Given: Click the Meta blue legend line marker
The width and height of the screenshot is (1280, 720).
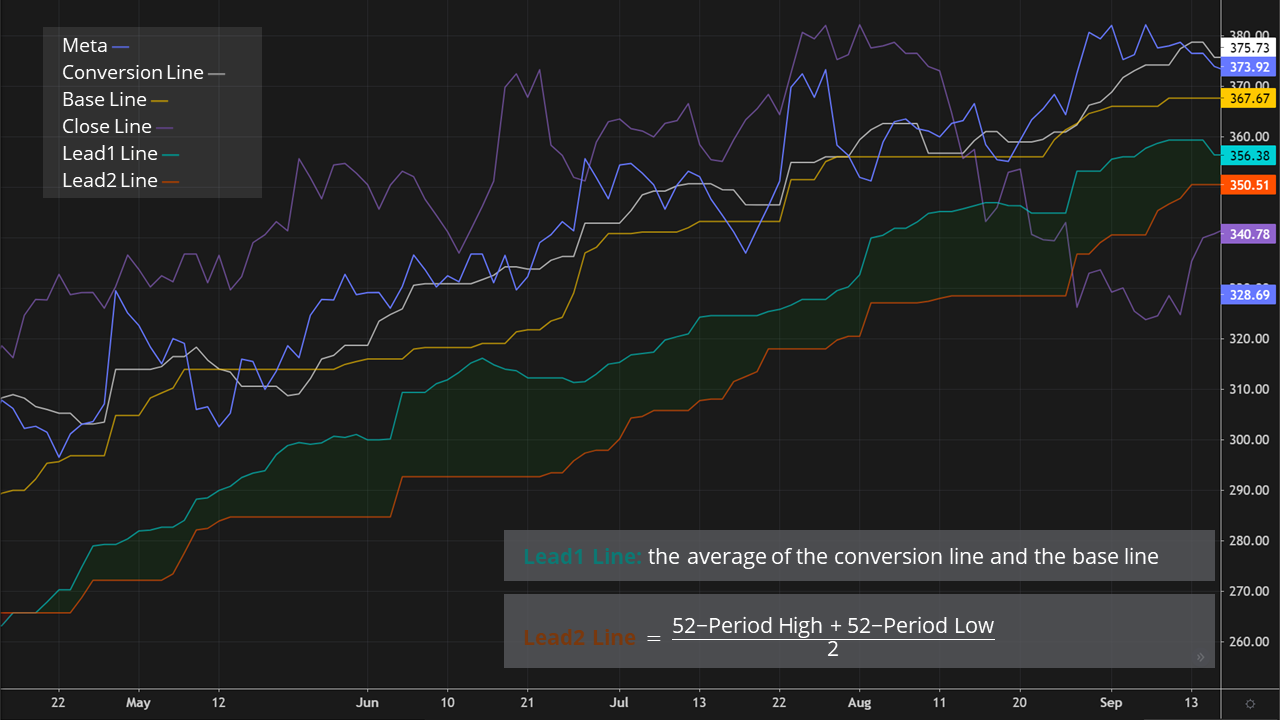Looking at the screenshot, I should [x=122, y=46].
